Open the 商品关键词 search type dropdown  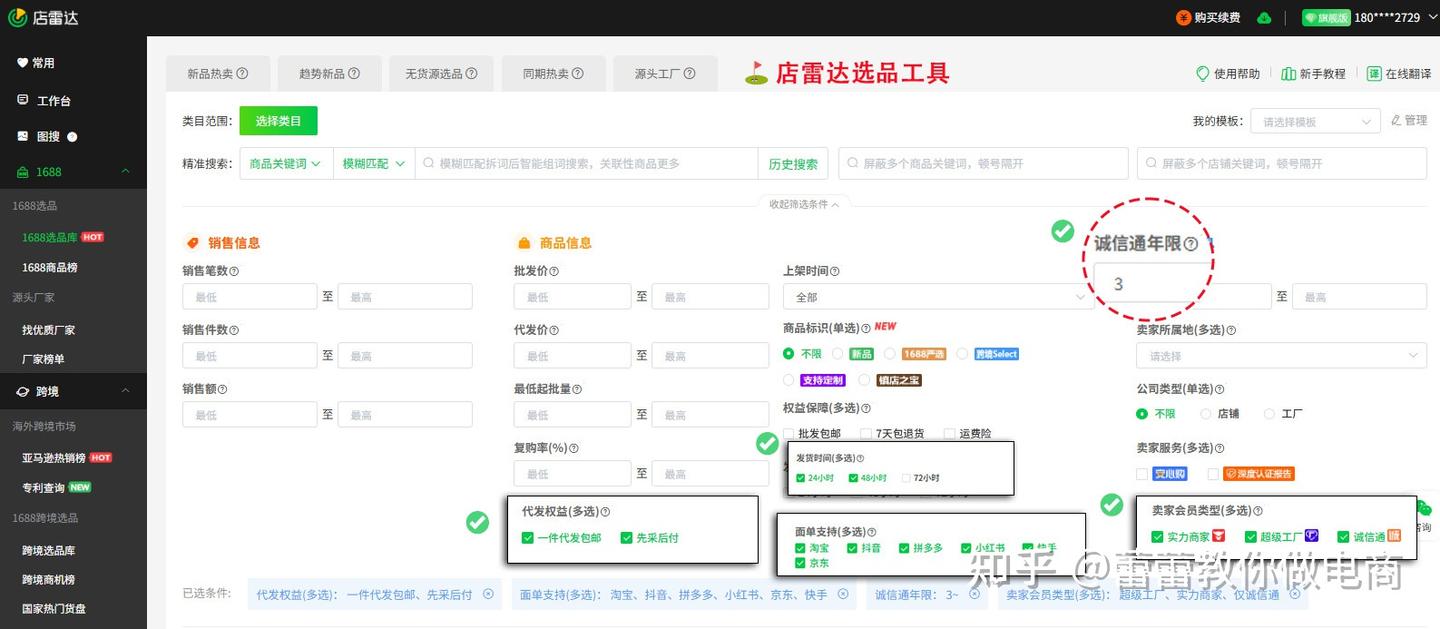[286, 163]
